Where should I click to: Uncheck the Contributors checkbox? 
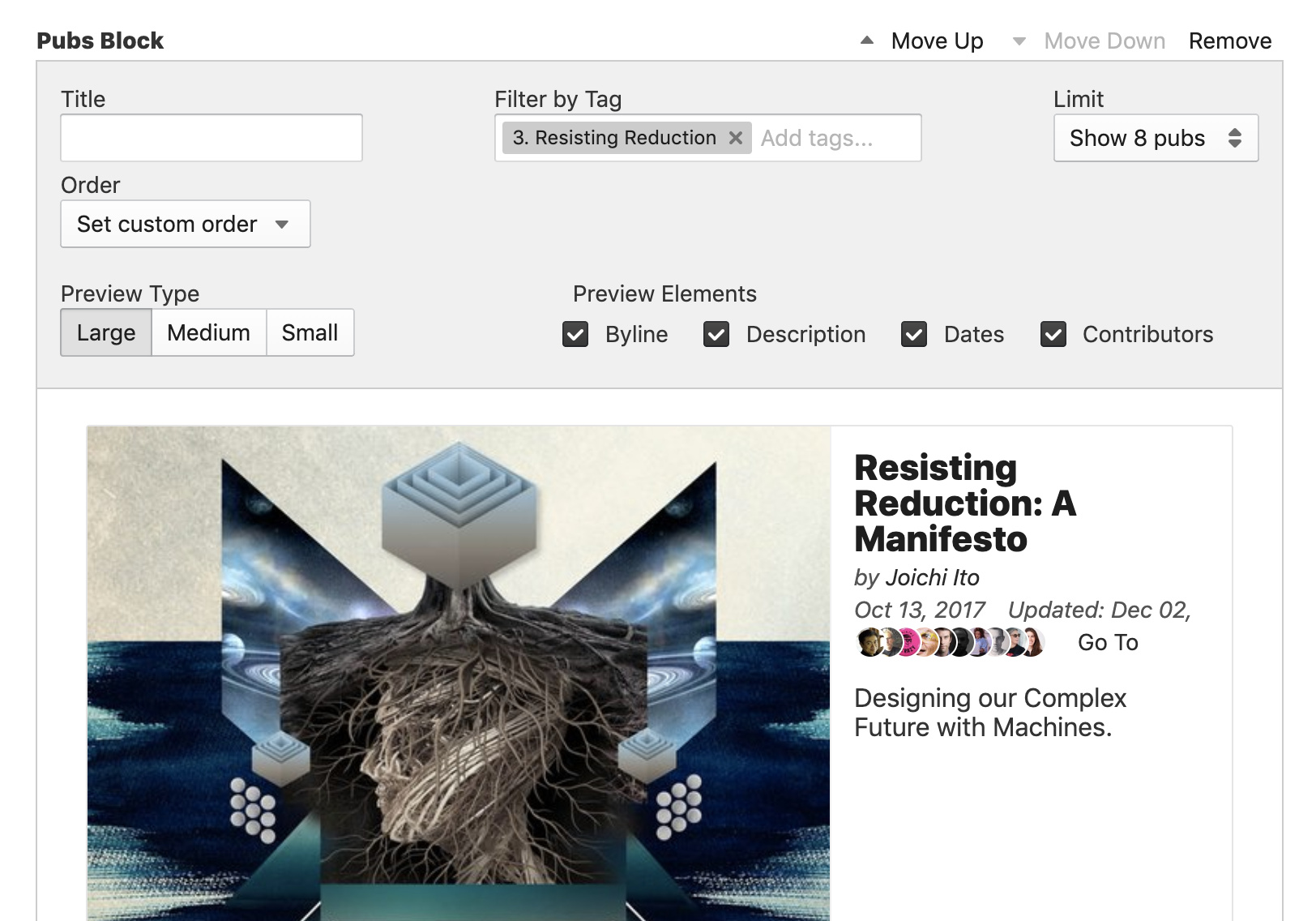1053,334
